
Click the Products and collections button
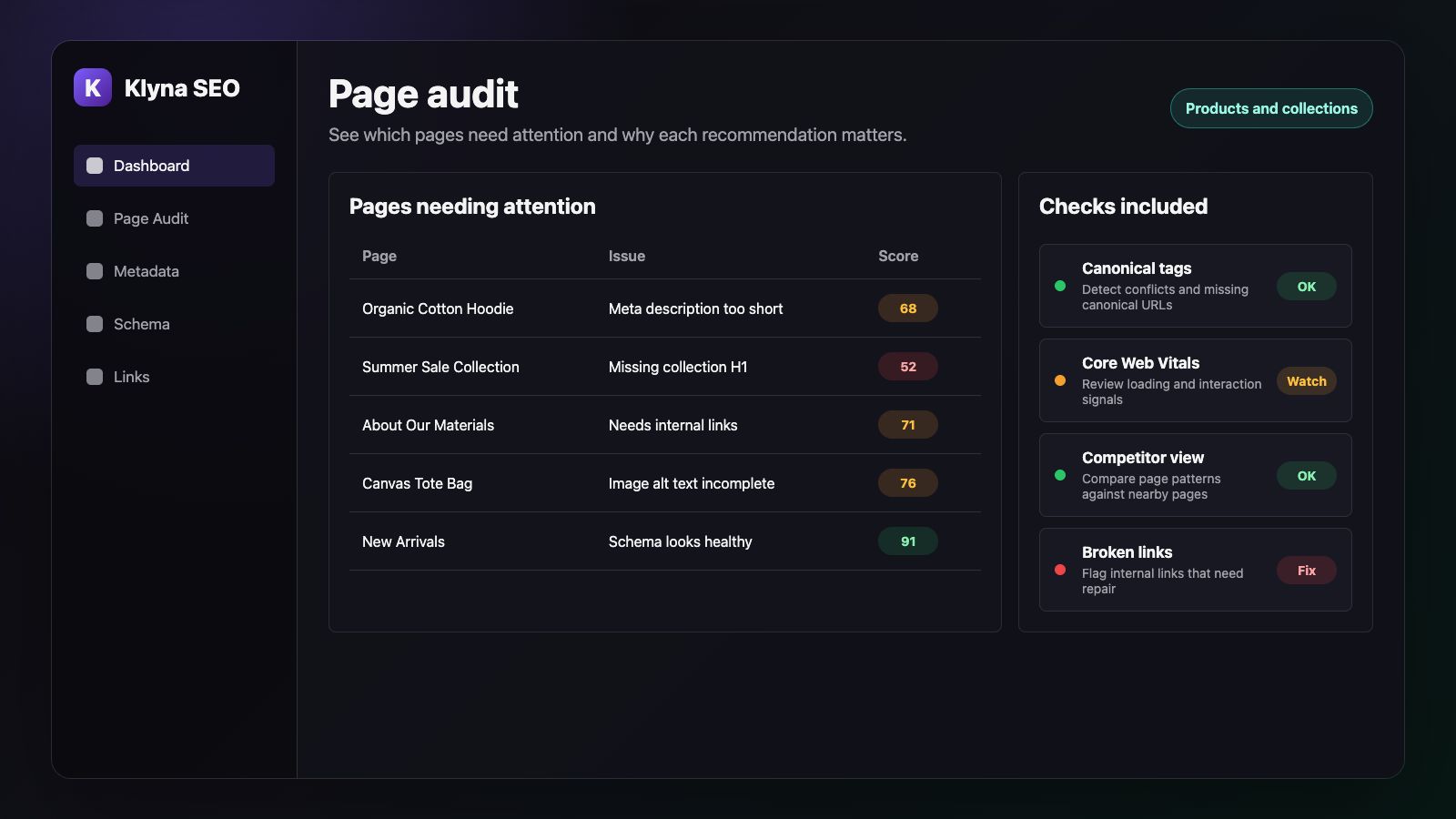1271,108
